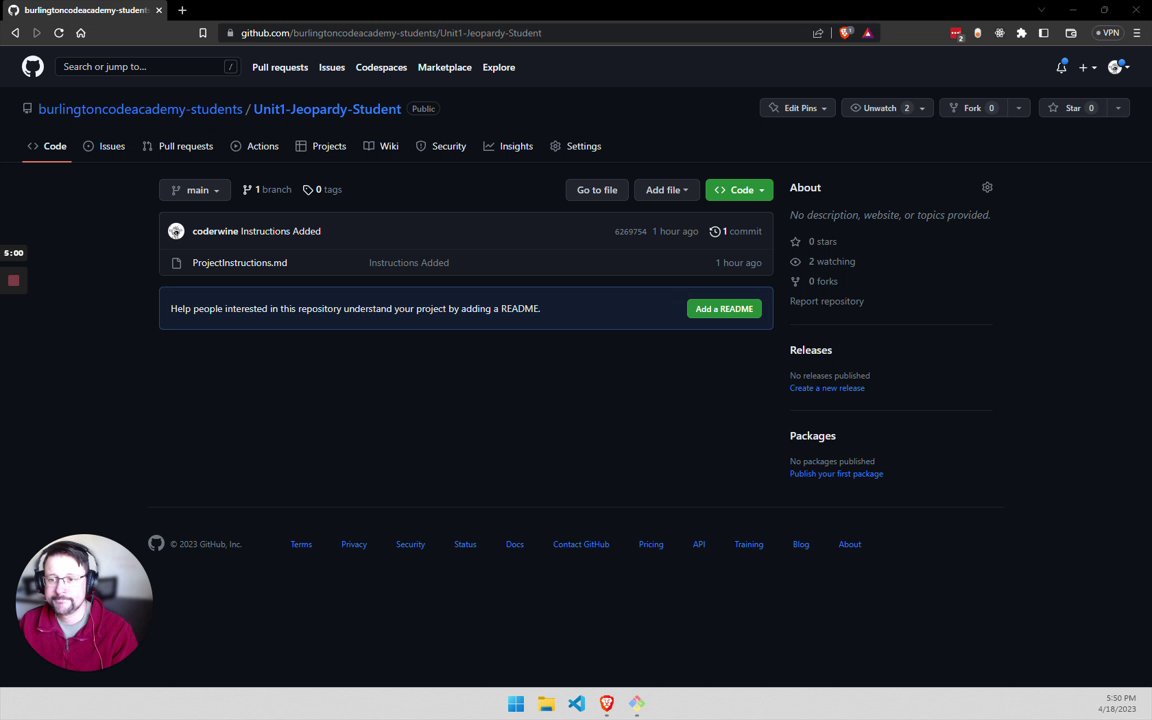Click the Add a README button
This screenshot has width=1152, height=720.
(x=724, y=309)
